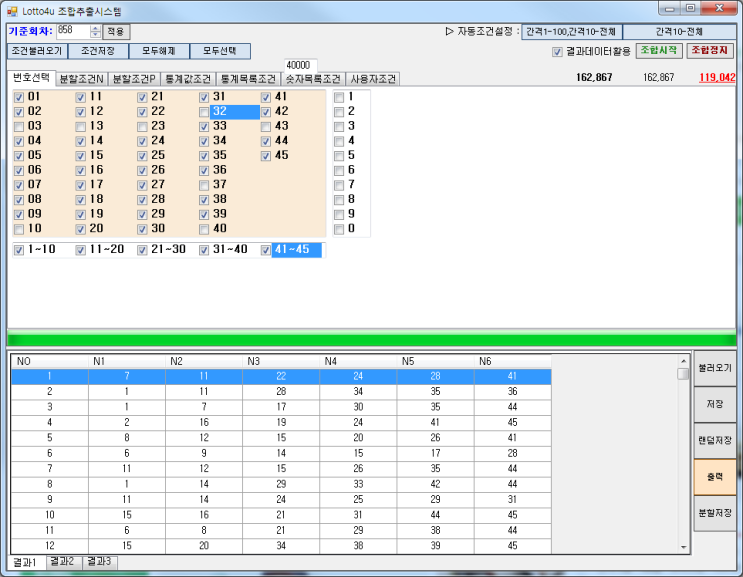
Task: Switch to the 통계값조건 tab
Action: click(x=188, y=79)
